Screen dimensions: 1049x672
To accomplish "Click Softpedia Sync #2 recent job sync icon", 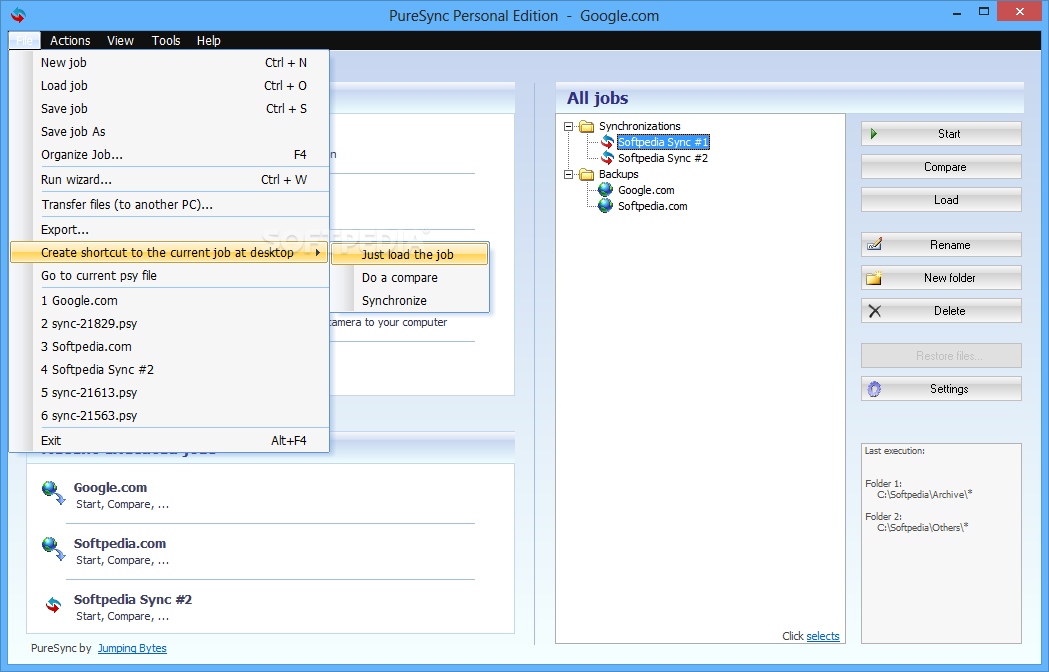I will [x=53, y=605].
